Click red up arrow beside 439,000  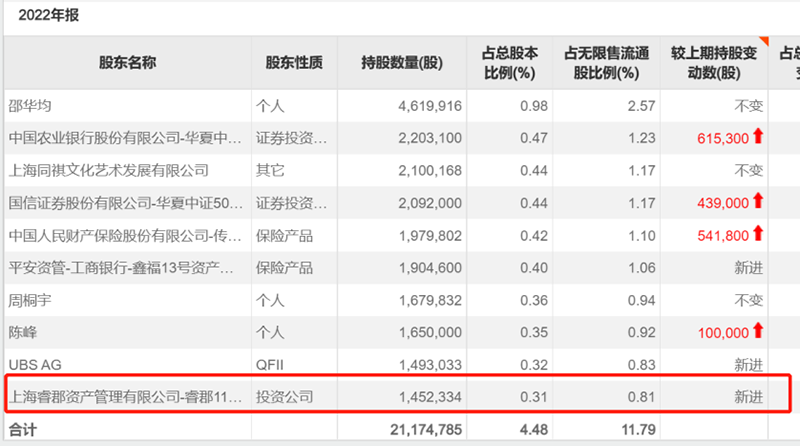758,201
